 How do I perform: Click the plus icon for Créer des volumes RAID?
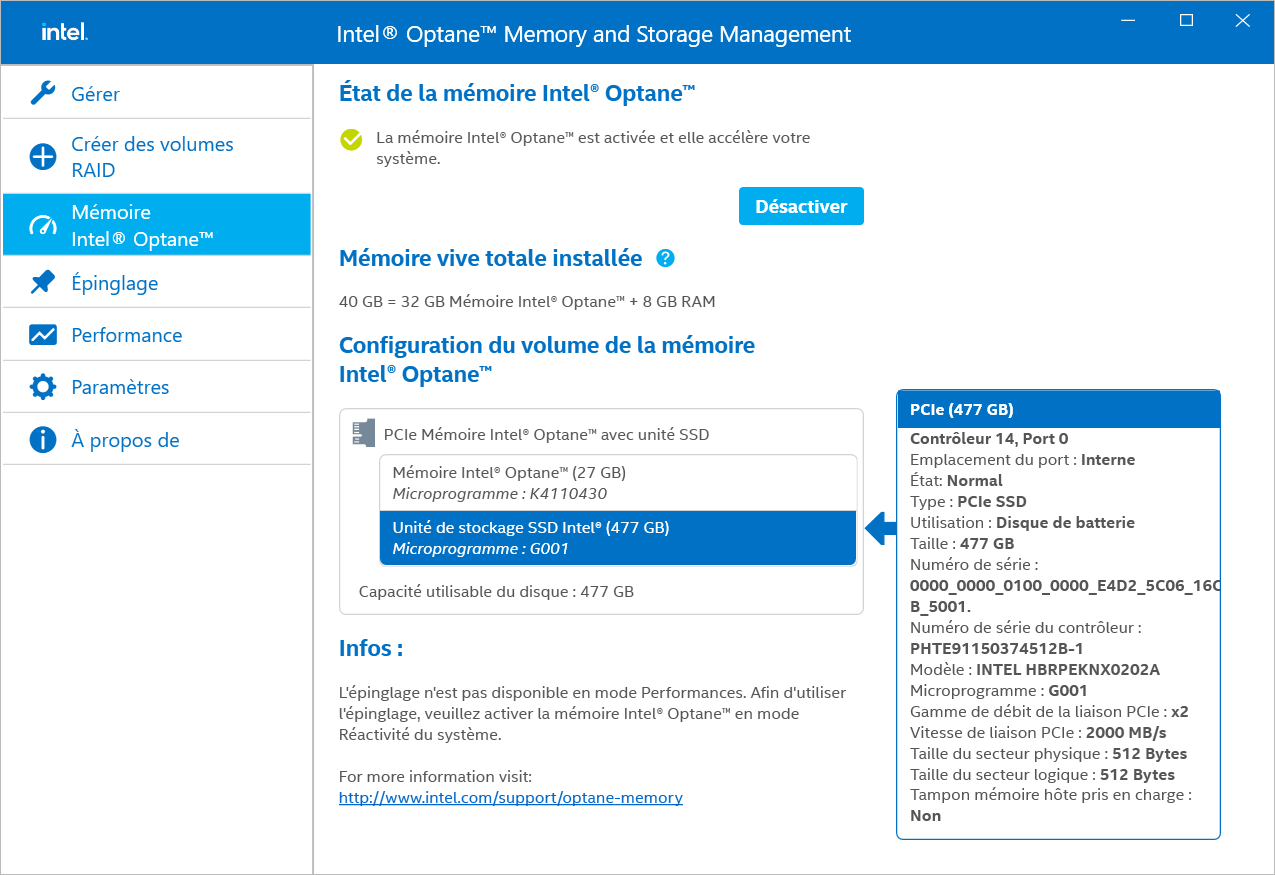click(x=43, y=157)
